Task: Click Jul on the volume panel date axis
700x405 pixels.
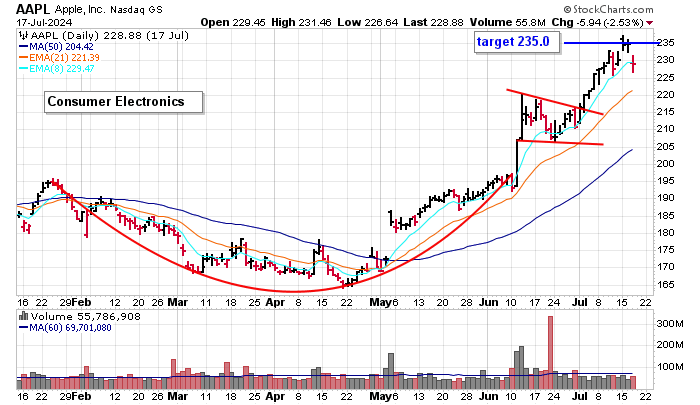Action: (579, 396)
